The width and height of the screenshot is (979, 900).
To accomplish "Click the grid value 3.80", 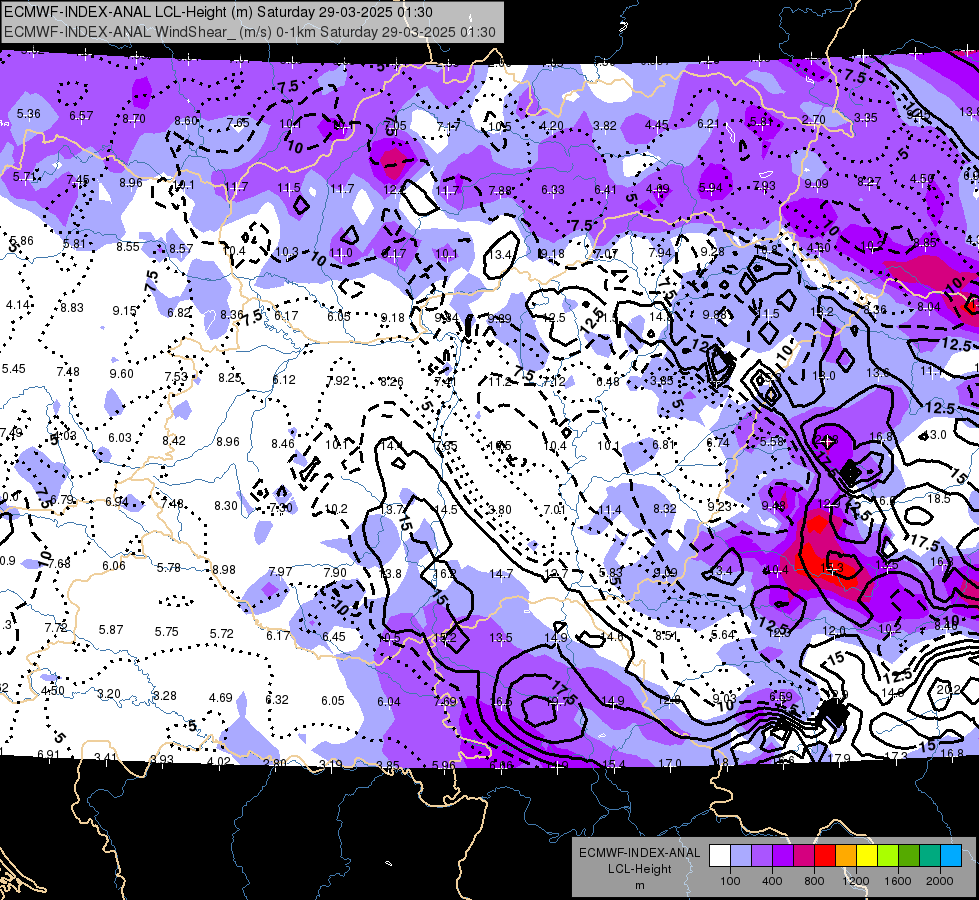I will pyautogui.click(x=499, y=510).
